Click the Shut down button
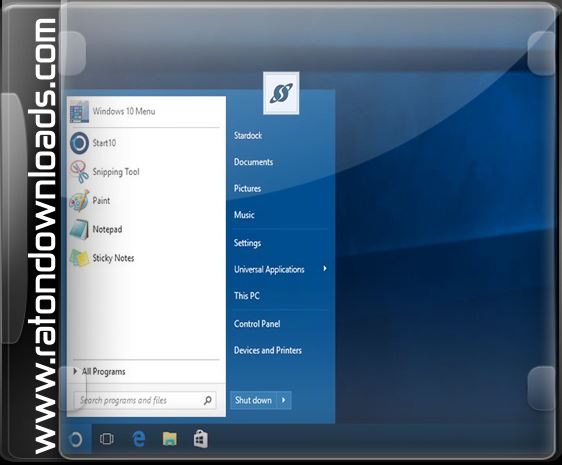The width and height of the screenshot is (562, 465). click(x=253, y=400)
